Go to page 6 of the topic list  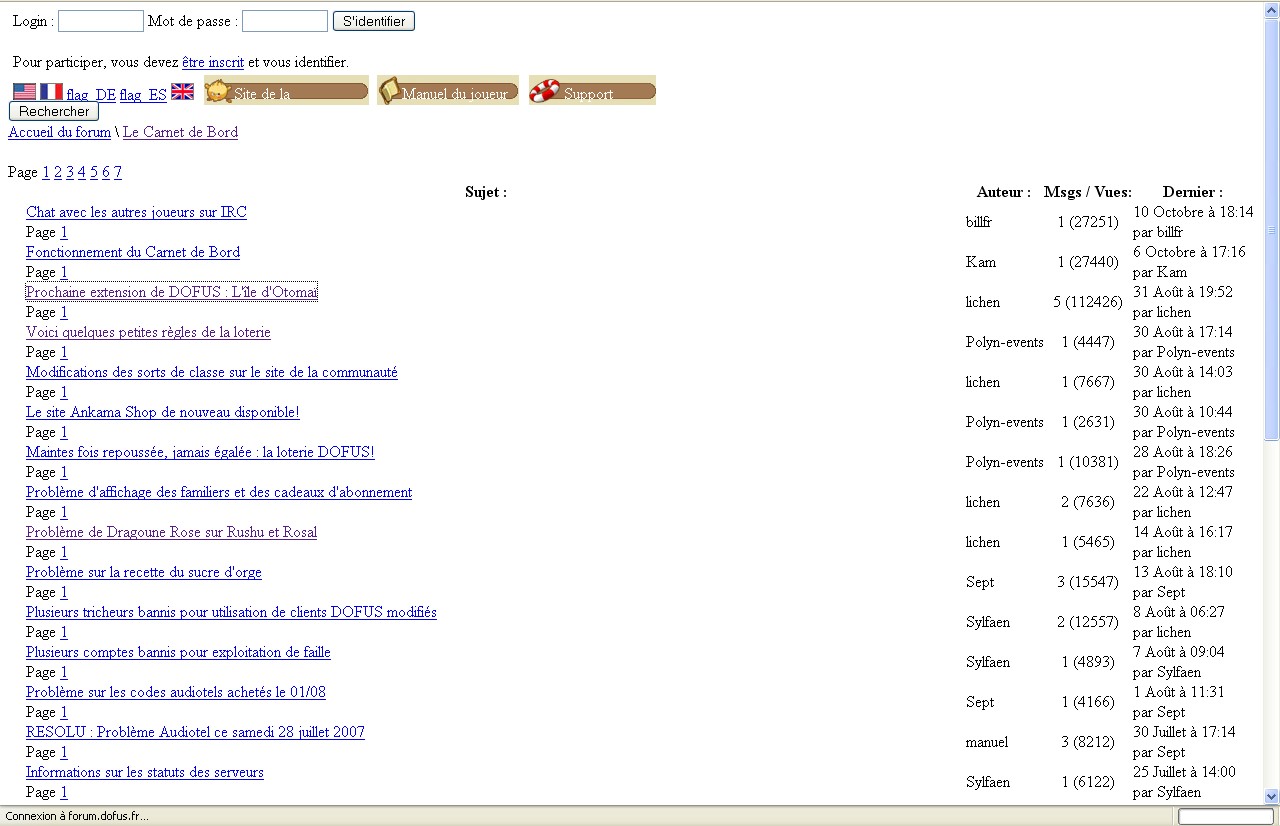click(x=106, y=172)
